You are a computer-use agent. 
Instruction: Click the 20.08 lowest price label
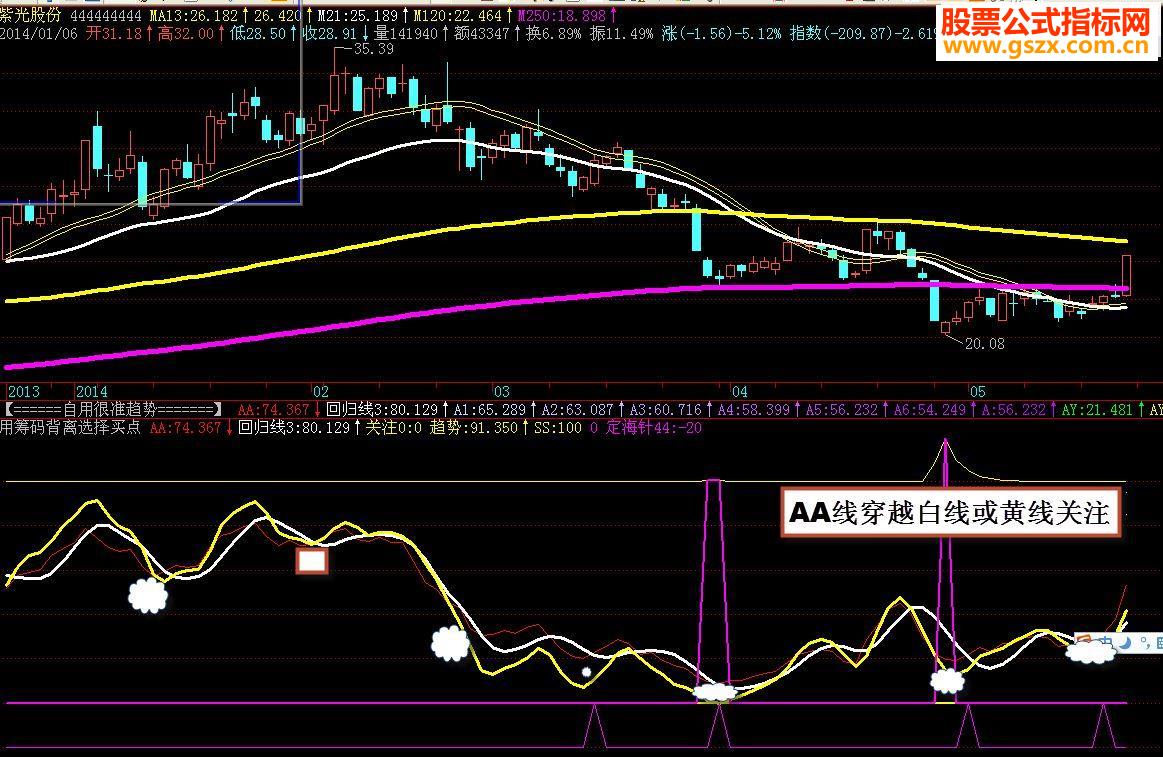[x=985, y=344]
